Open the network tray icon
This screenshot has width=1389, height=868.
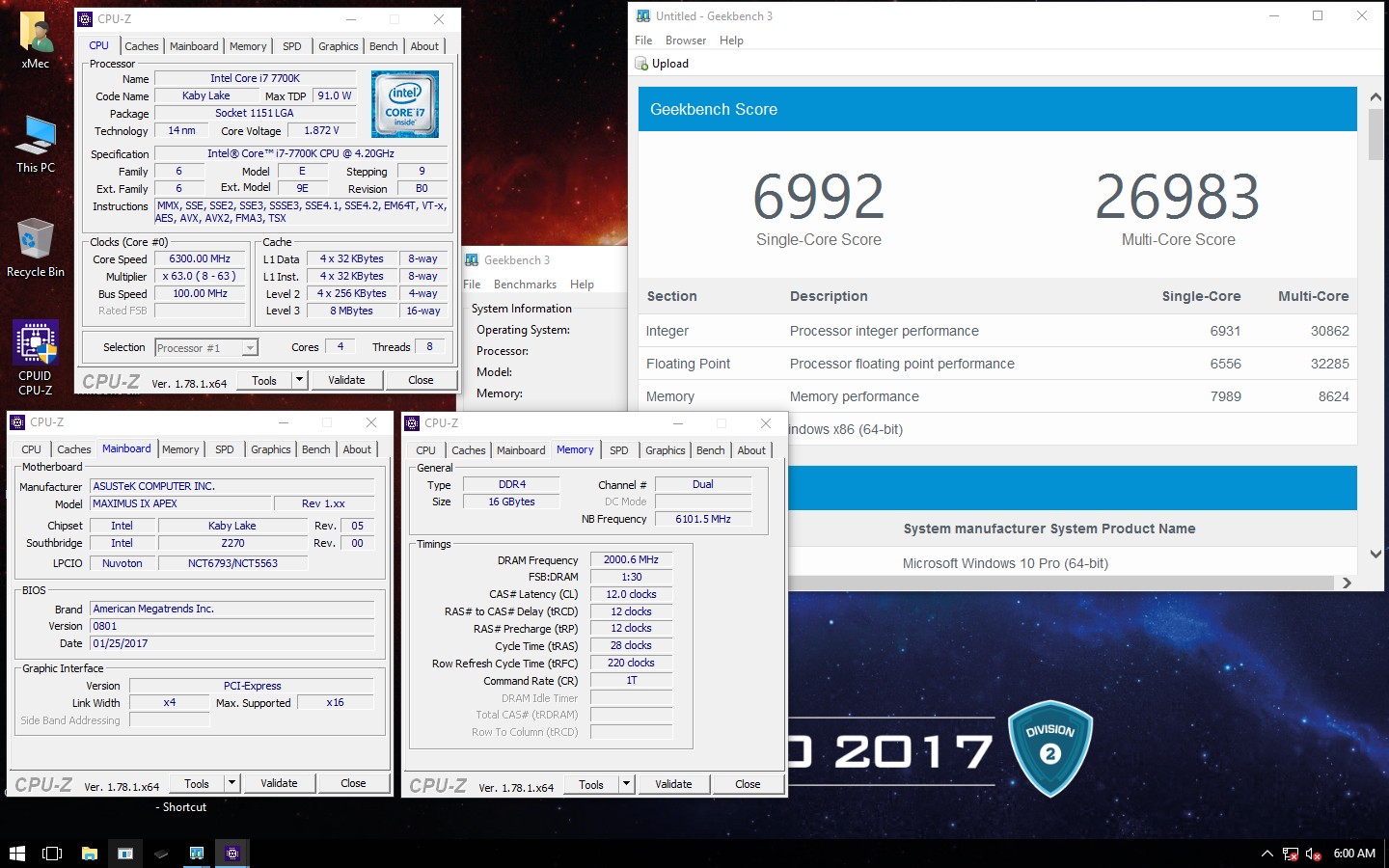point(1291,854)
